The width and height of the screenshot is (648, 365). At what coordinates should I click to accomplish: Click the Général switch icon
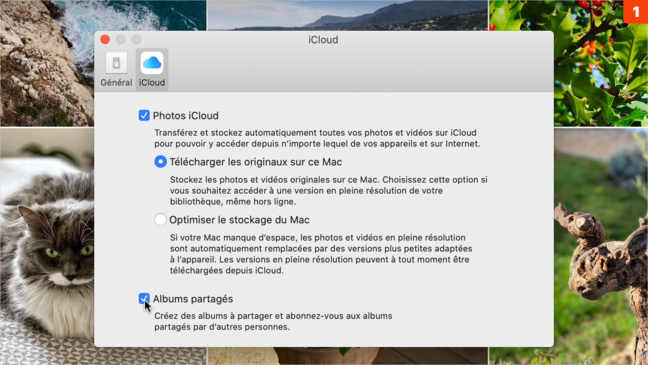116,63
